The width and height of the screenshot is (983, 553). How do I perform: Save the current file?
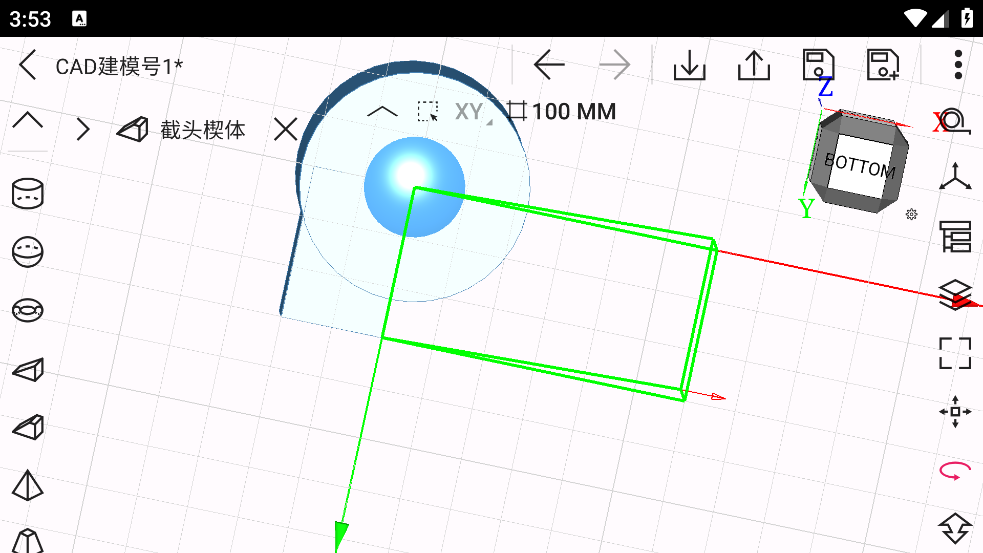click(x=818, y=65)
